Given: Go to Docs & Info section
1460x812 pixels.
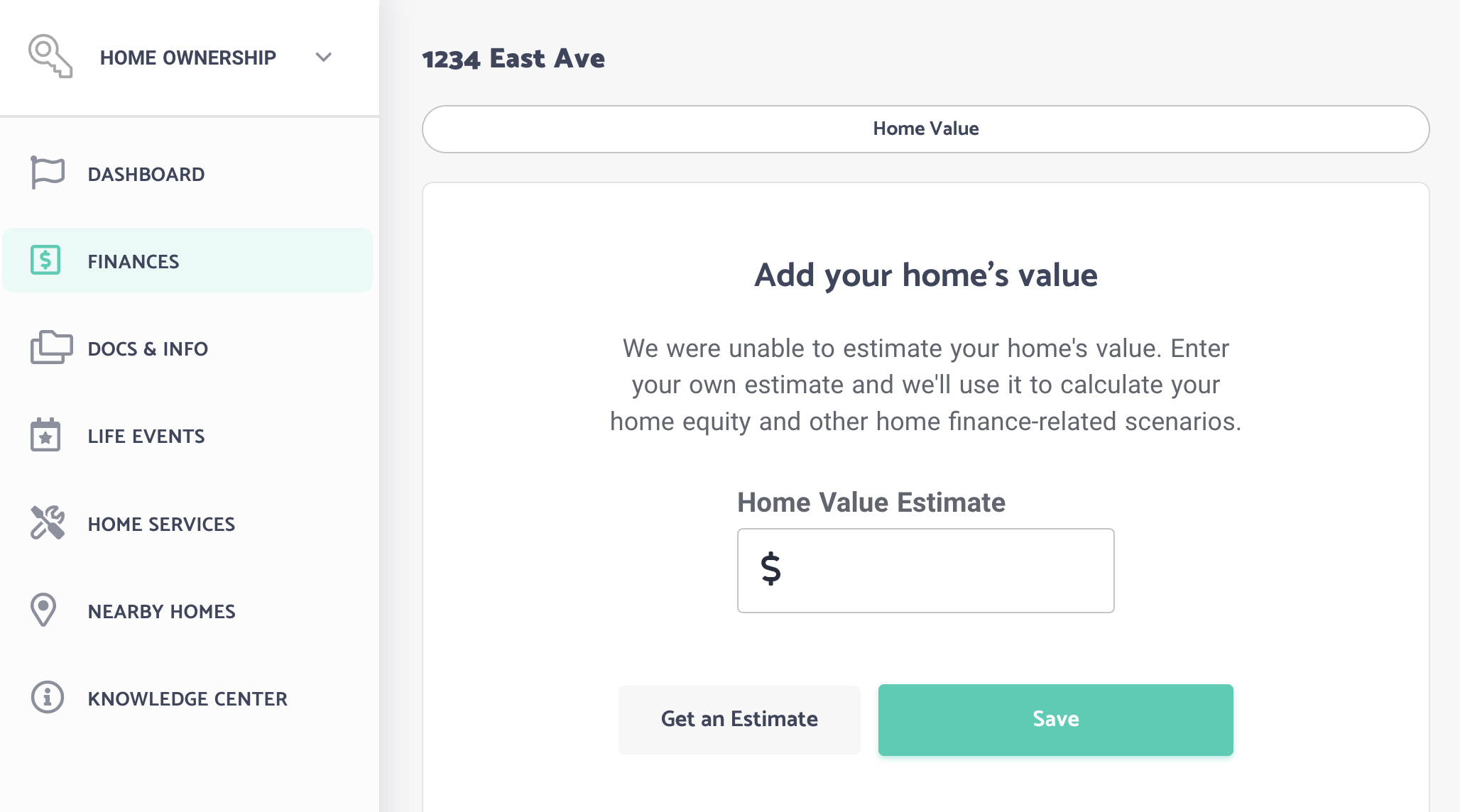Looking at the screenshot, I should (x=187, y=348).
